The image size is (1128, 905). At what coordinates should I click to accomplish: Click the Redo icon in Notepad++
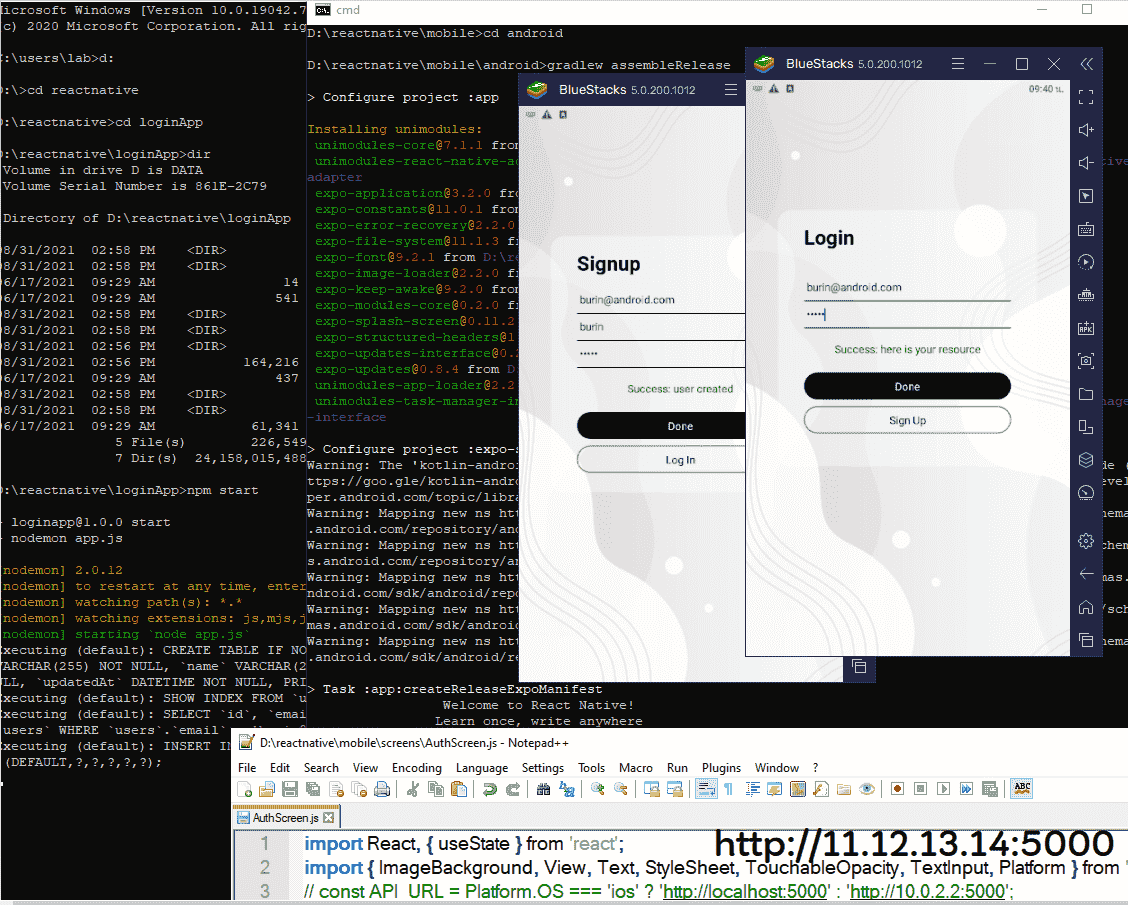pos(513,789)
